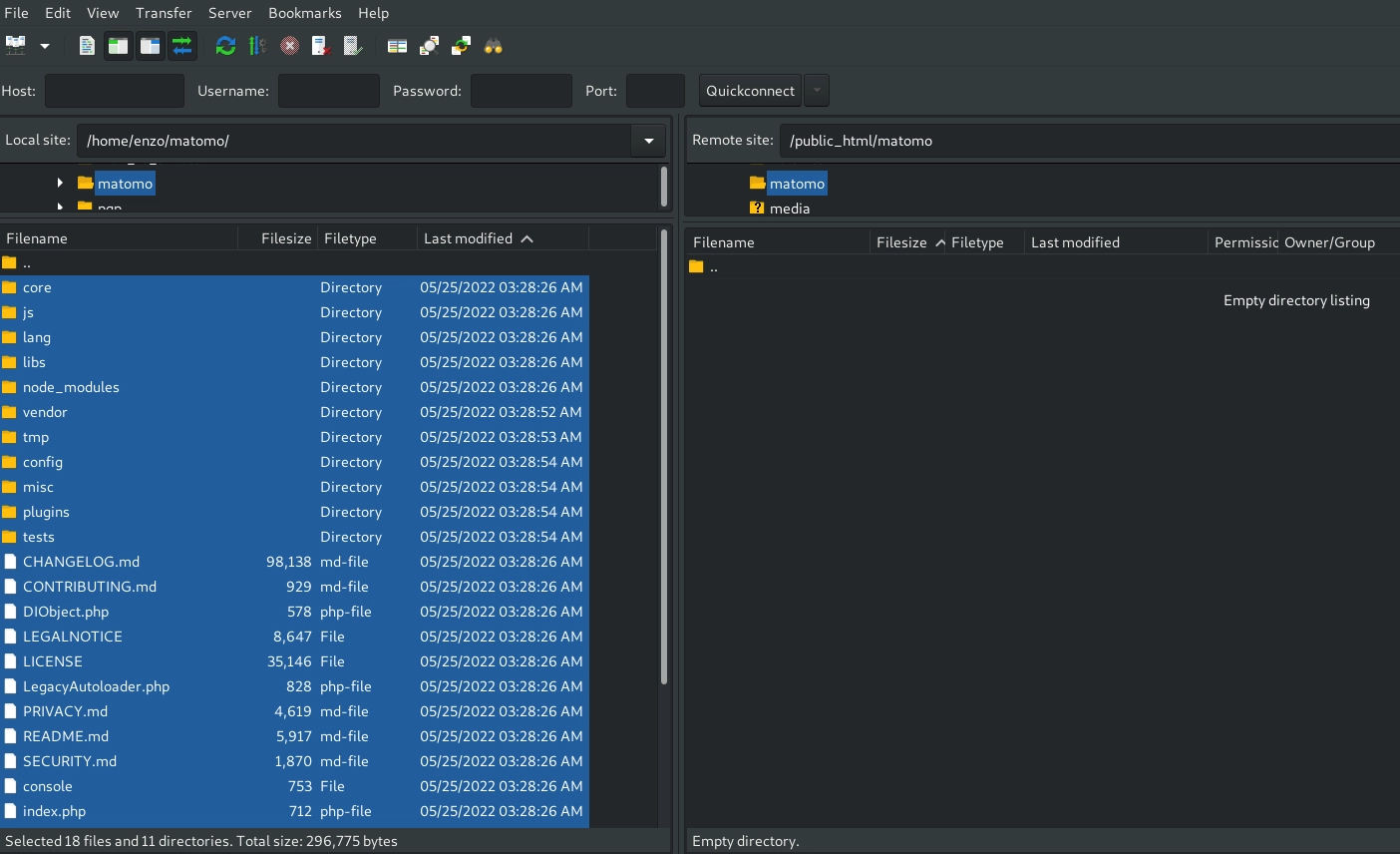The height and width of the screenshot is (854, 1400).
Task: Click the Local site path field
Action: (354, 141)
